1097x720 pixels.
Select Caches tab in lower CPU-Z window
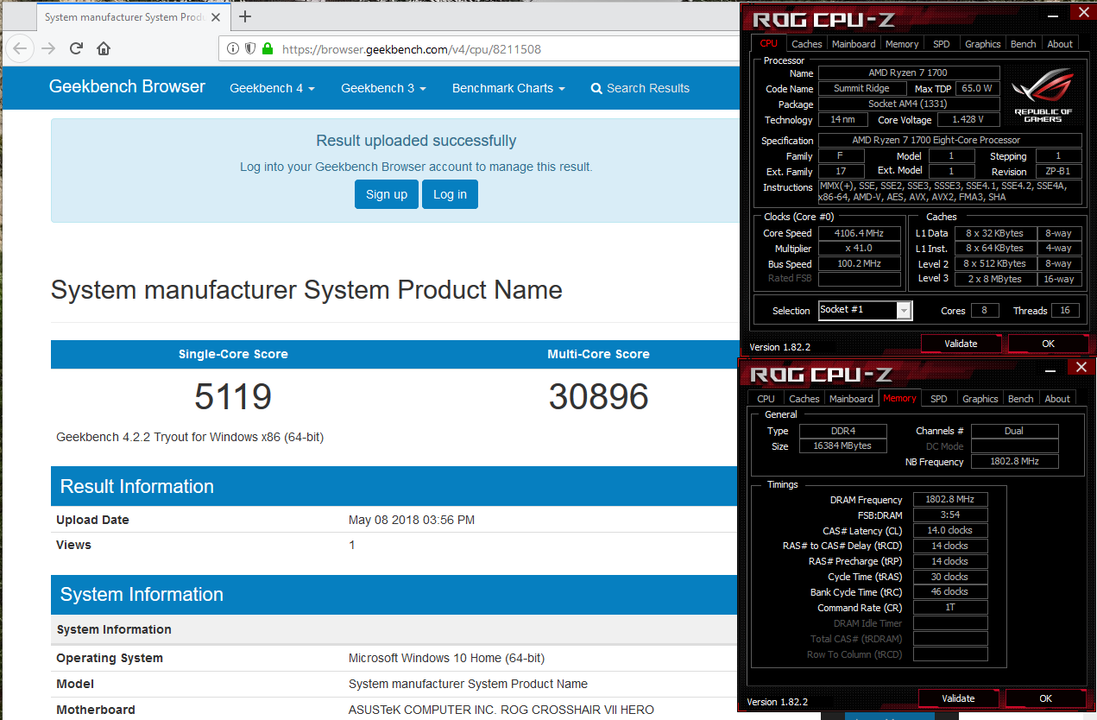click(804, 398)
